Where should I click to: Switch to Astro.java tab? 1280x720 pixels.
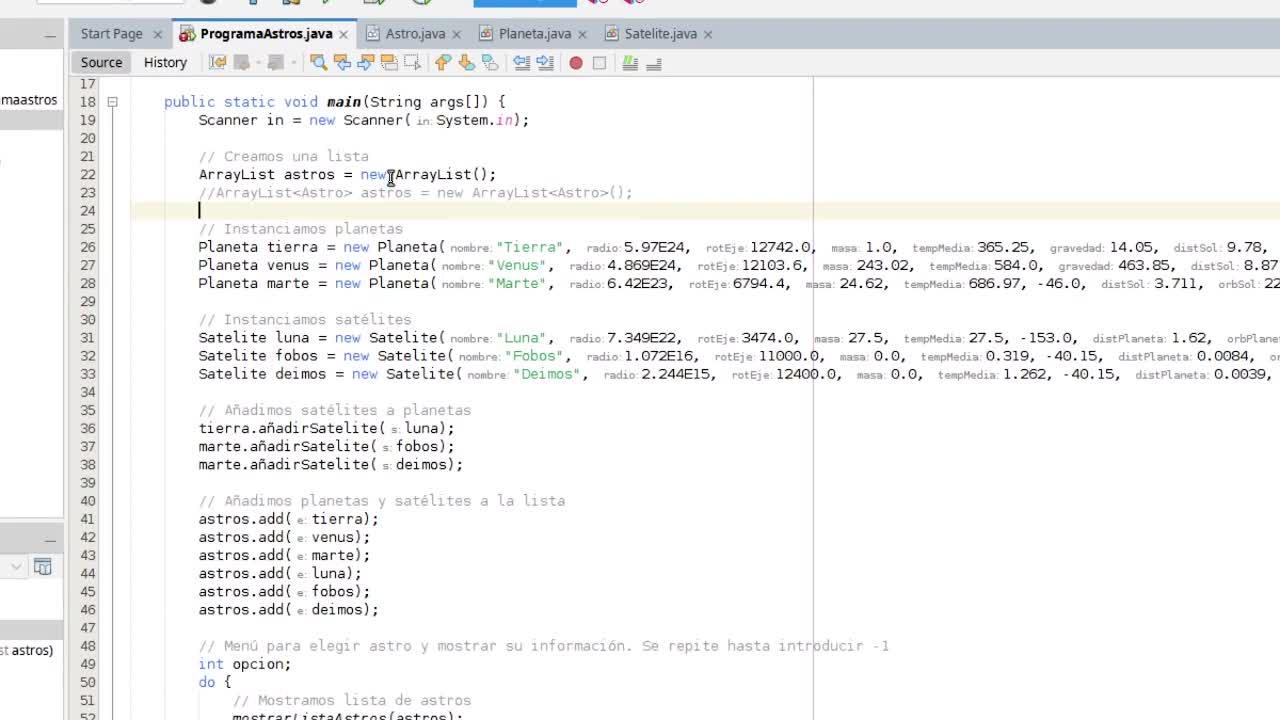click(x=415, y=34)
